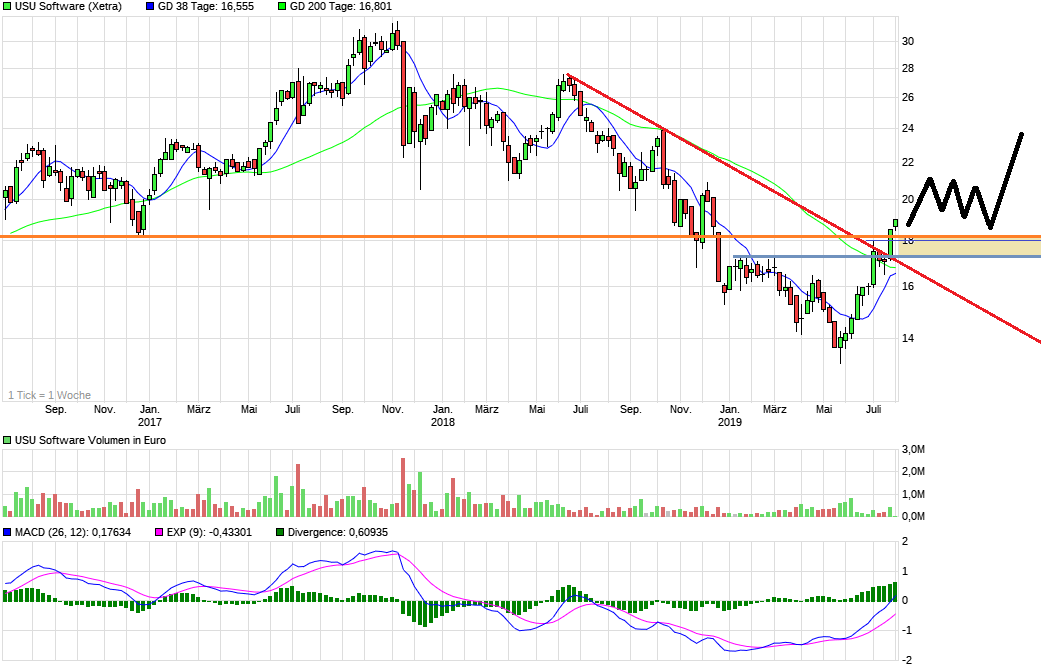
Task: Click the price axis value 28
Action: pos(908,68)
